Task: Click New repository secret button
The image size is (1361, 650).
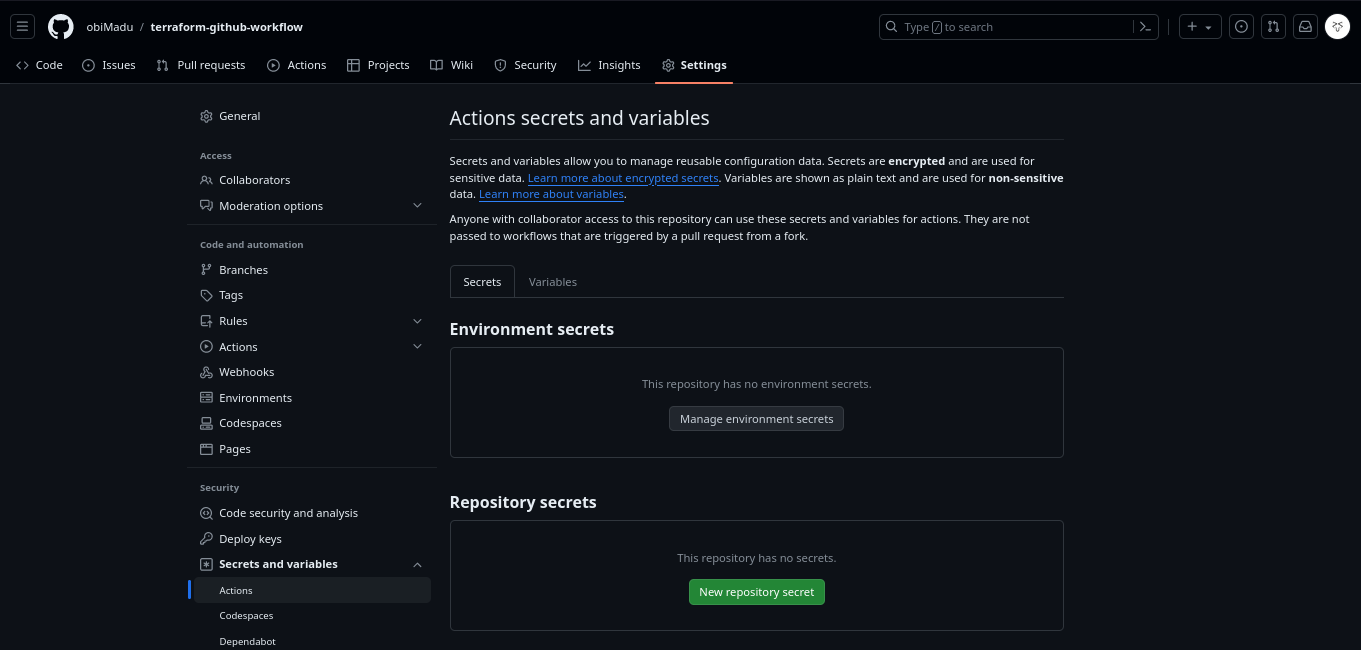Action: [756, 592]
